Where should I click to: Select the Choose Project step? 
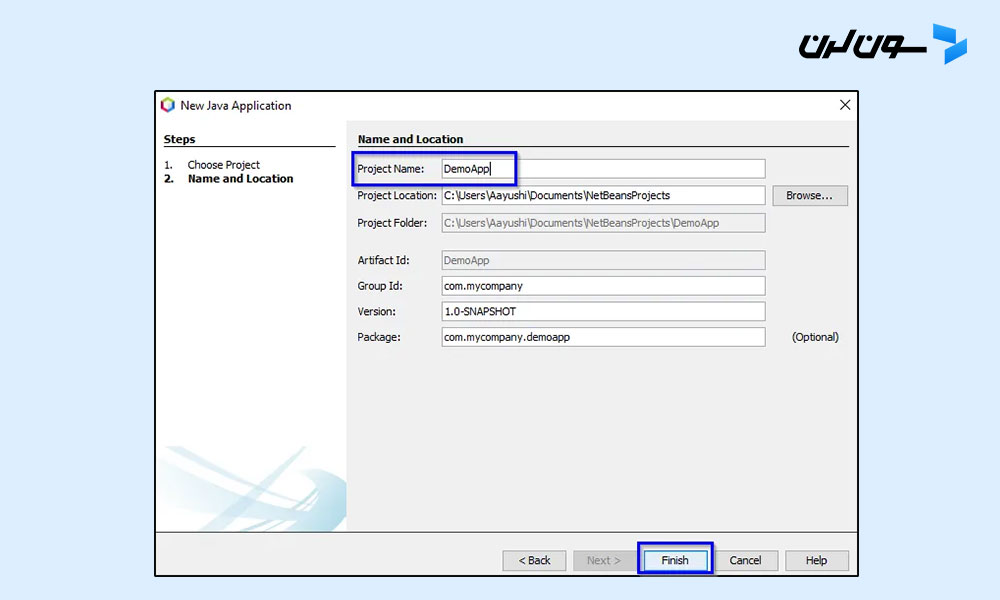coord(223,165)
